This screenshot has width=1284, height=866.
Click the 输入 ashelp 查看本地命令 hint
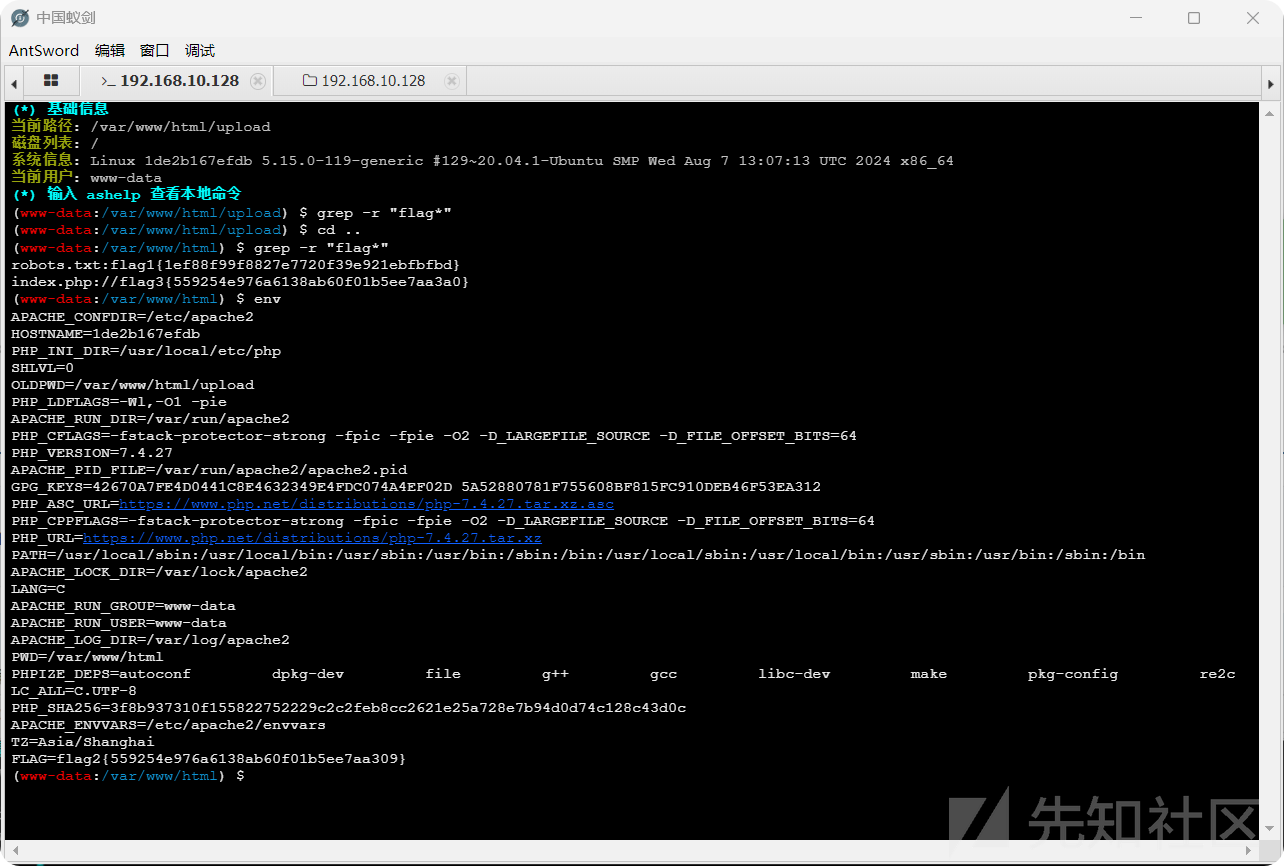coord(127,194)
